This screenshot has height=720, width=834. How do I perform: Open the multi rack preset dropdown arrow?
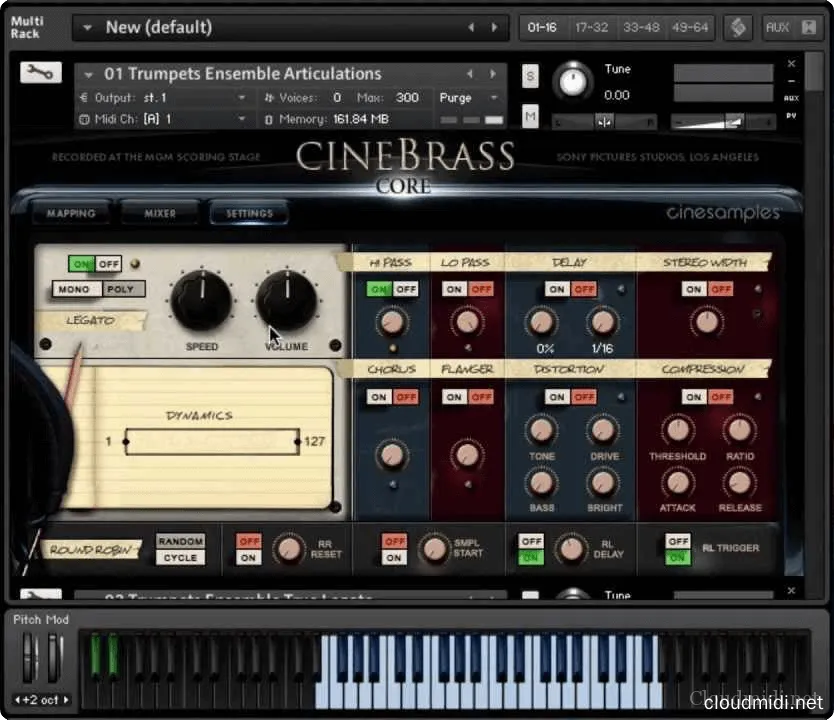click(88, 28)
